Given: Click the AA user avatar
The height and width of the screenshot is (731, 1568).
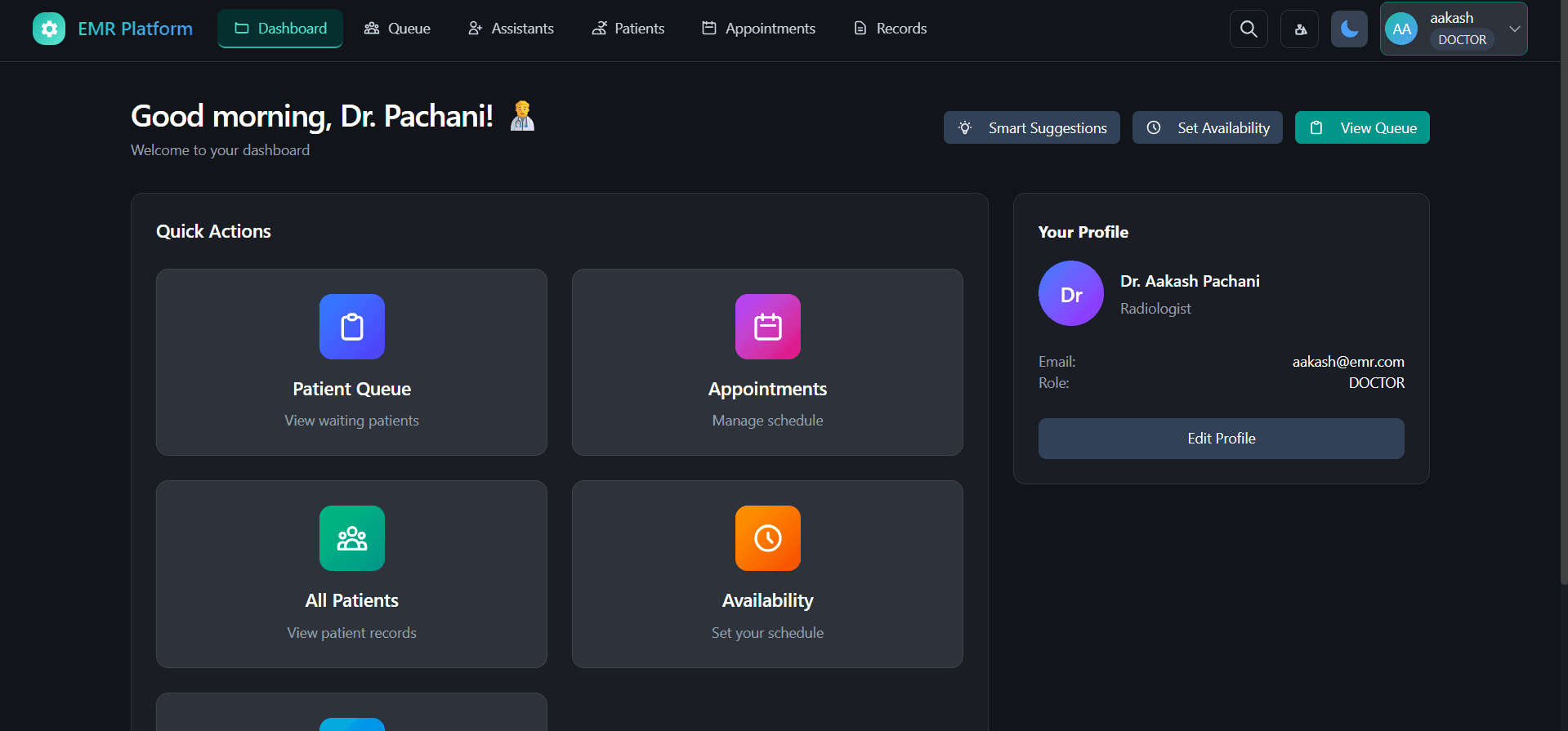Looking at the screenshot, I should [1401, 29].
